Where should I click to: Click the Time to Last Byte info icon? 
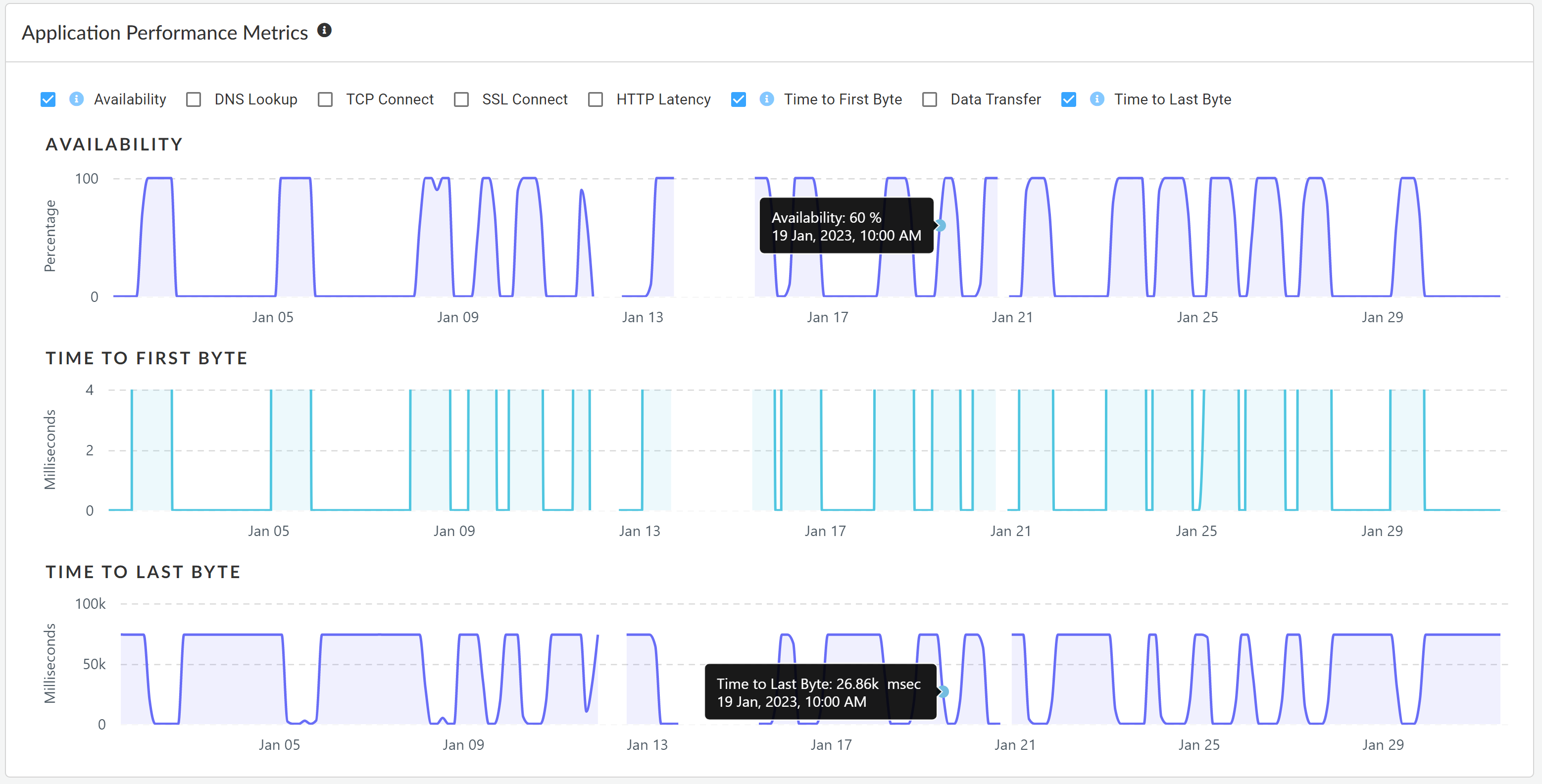(1096, 99)
